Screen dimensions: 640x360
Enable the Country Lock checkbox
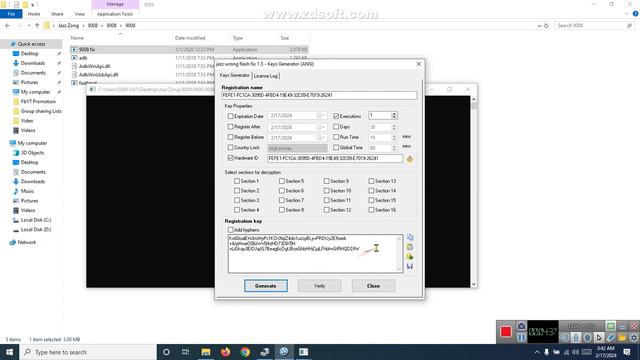click(x=231, y=147)
